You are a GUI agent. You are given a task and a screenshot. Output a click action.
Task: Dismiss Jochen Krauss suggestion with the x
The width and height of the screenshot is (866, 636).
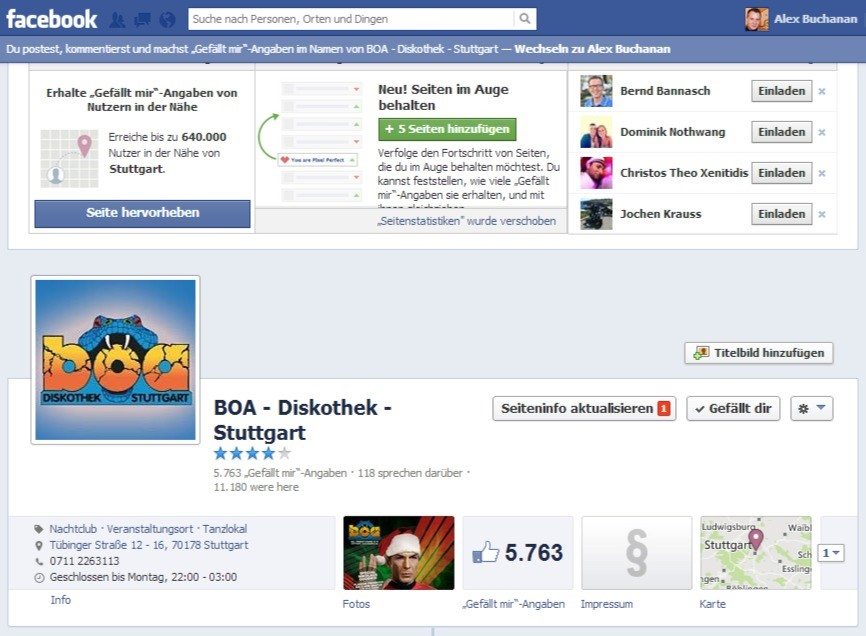(x=820, y=213)
